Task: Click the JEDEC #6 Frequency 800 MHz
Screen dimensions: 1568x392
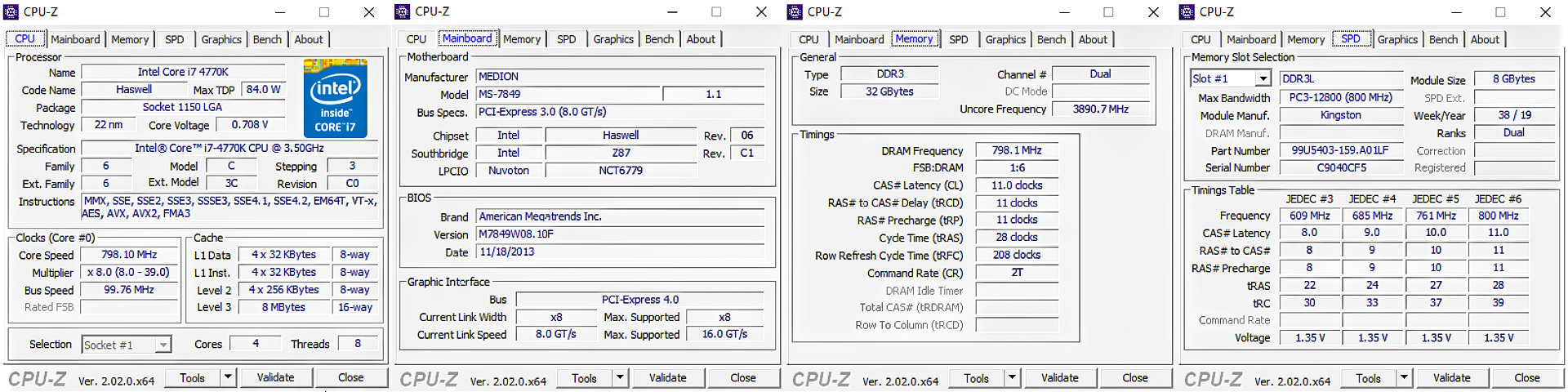Action: click(1499, 216)
